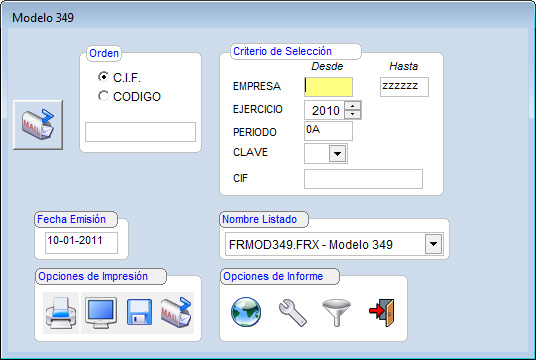536x360 pixels.
Task: Click the Hasta column label
Action: (x=404, y=66)
